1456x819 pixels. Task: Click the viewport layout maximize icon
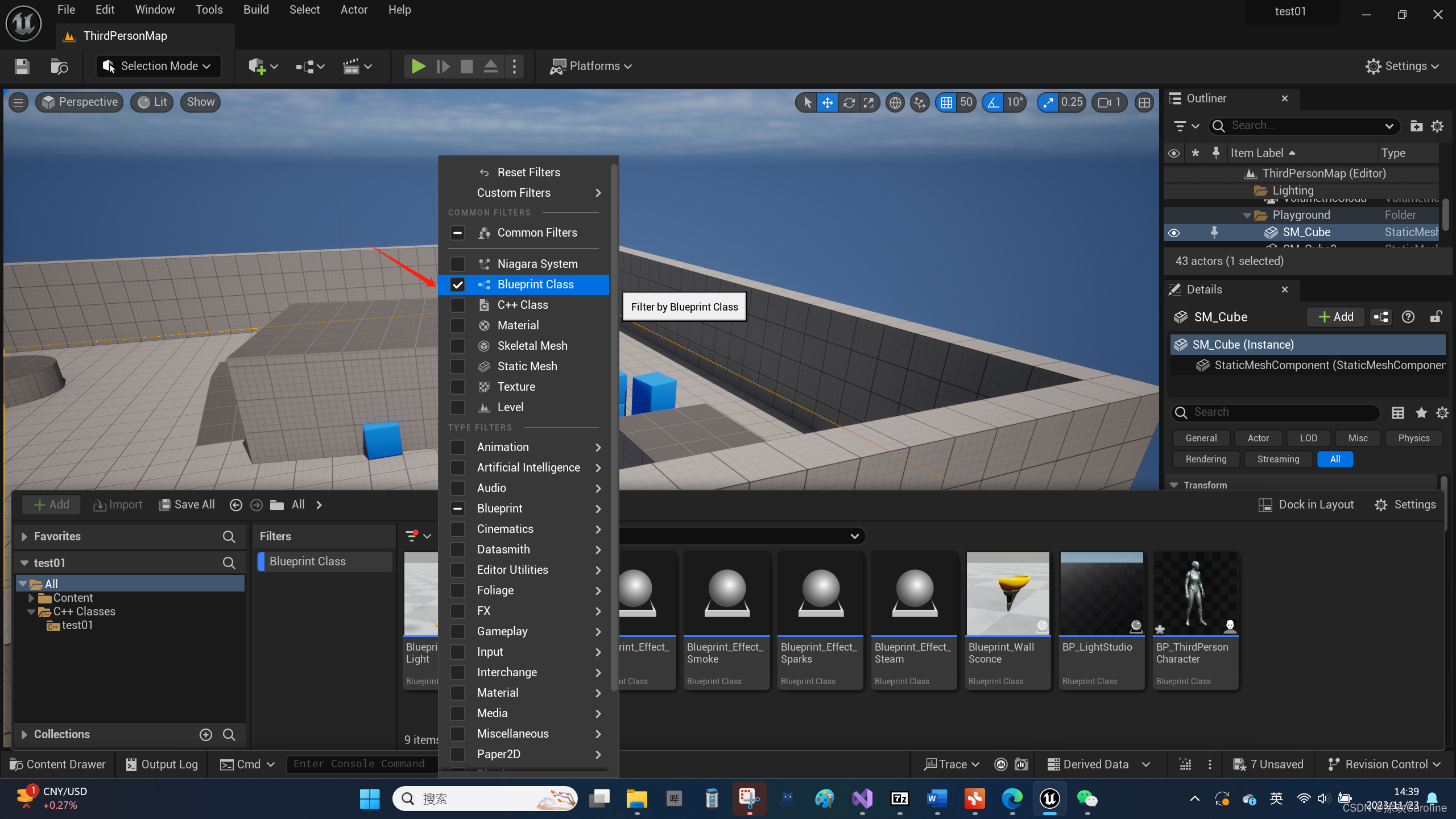coord(1144,102)
